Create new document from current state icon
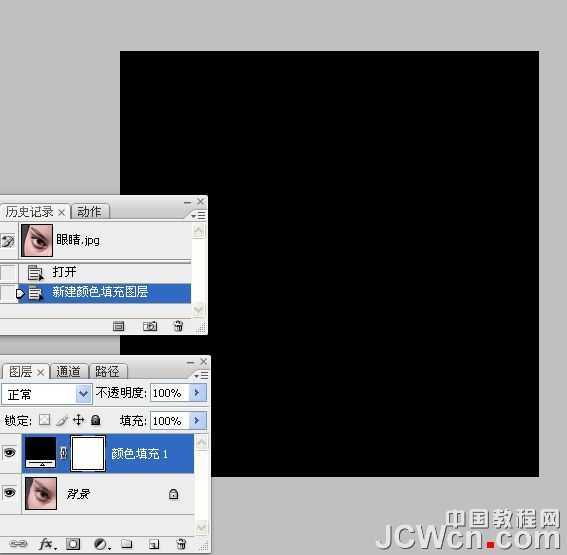This screenshot has height=555, width=567. pyautogui.click(x=118, y=326)
